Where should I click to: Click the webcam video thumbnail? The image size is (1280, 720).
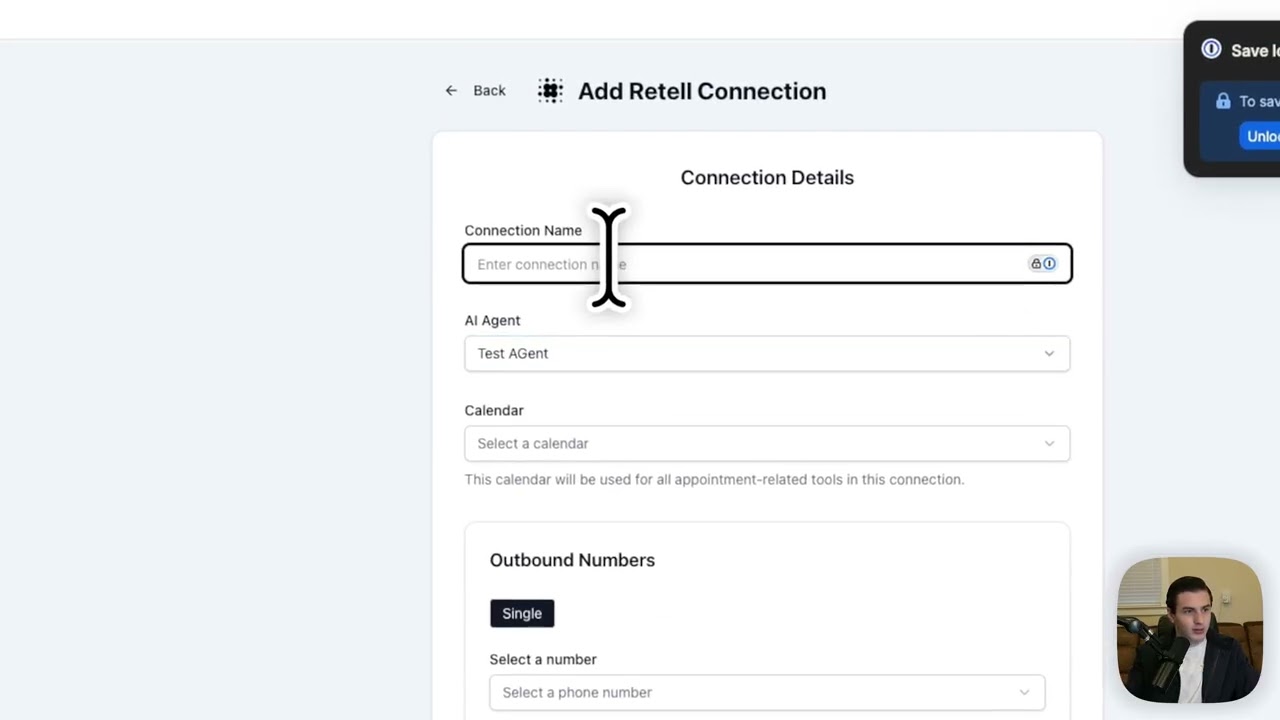pos(1190,630)
